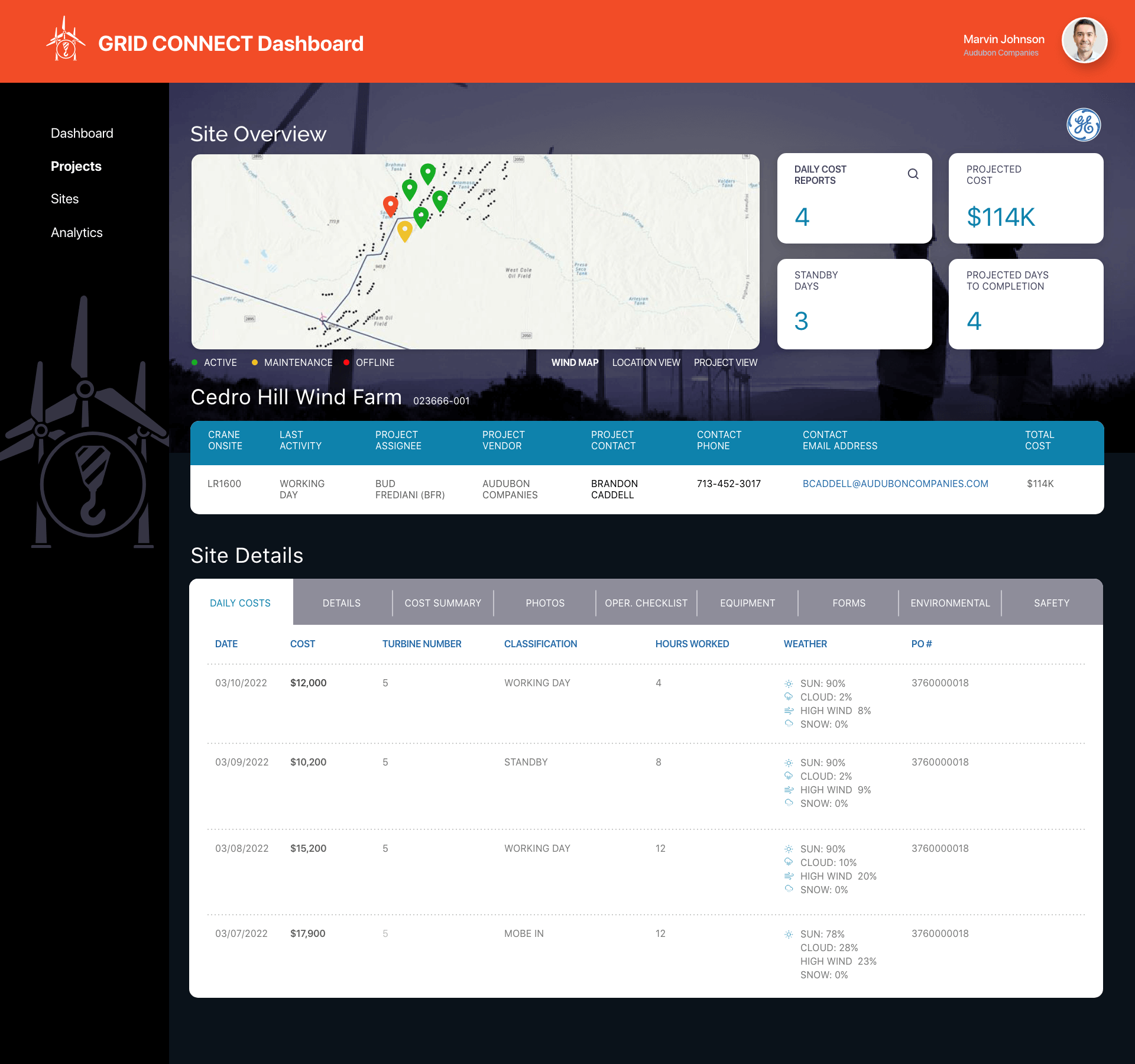Open the Standby Days card
Viewport: 1135px width, 1064px height.
(x=854, y=304)
